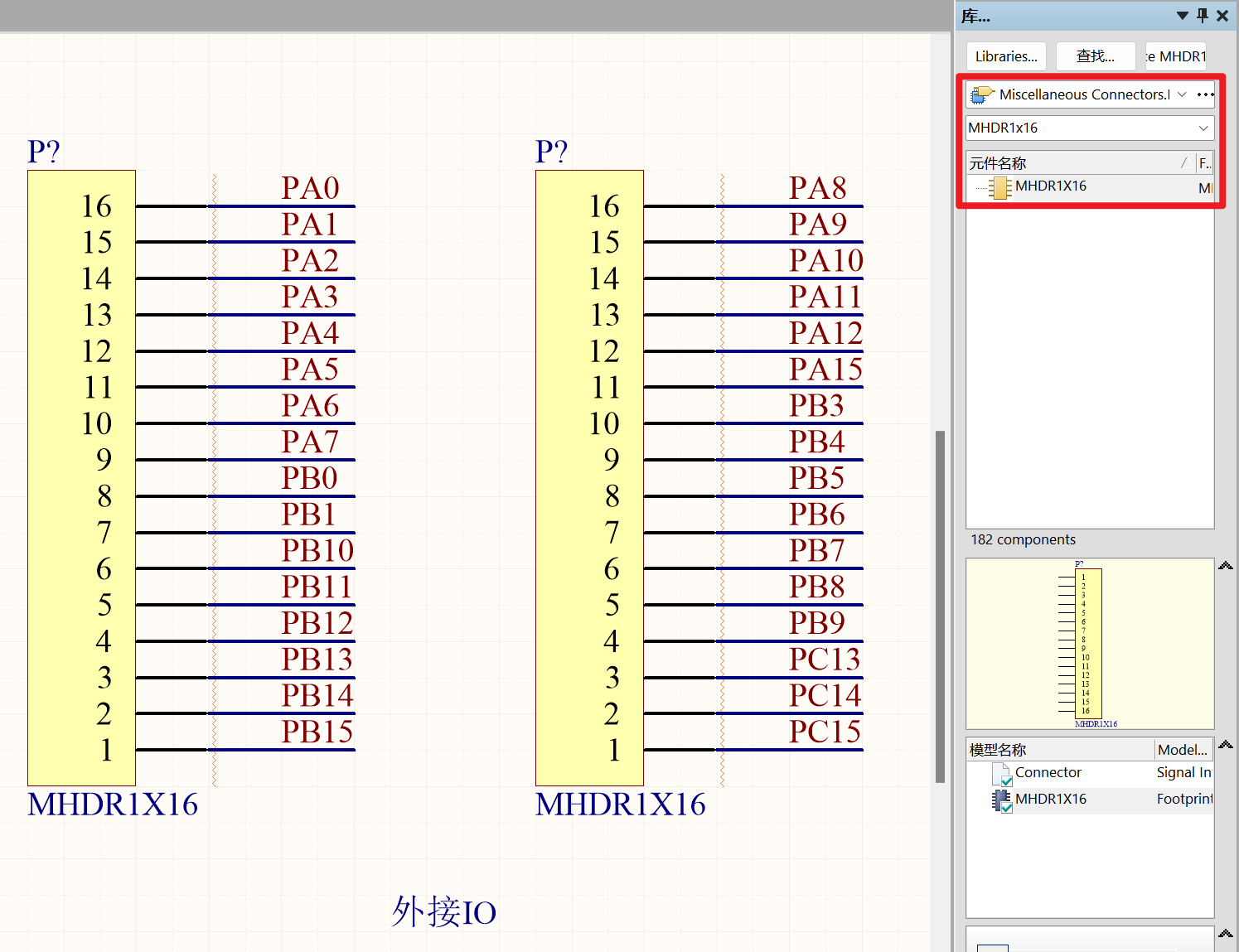Select the PB9 net label

(x=817, y=624)
